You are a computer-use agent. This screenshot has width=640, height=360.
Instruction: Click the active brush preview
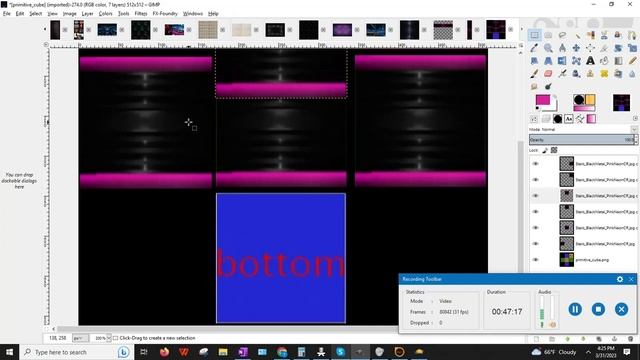pos(579,100)
